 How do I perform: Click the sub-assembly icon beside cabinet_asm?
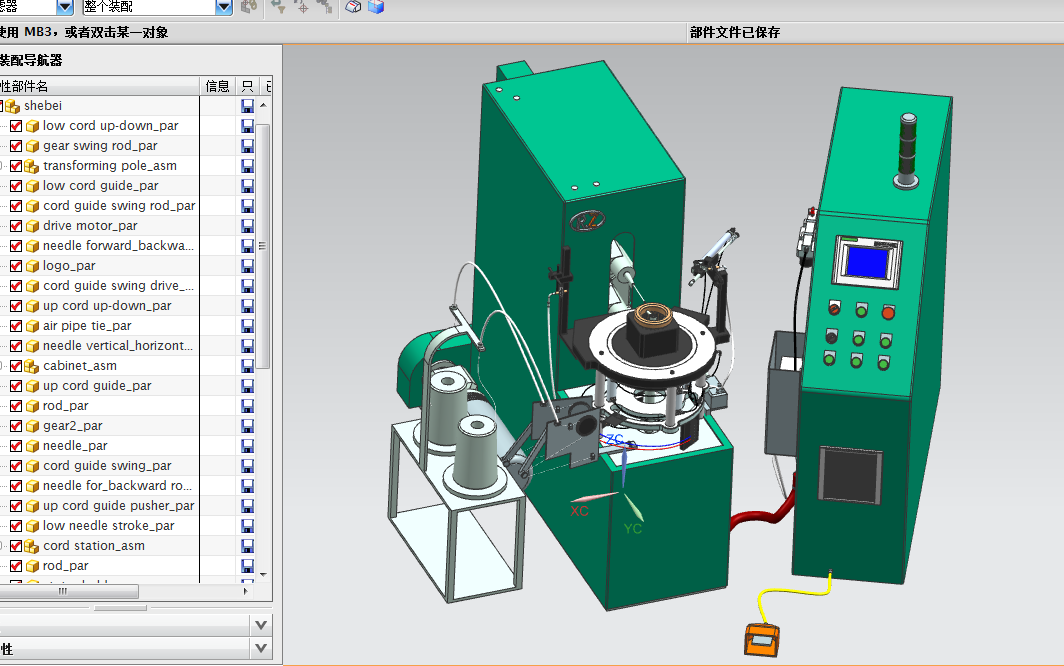pos(32,366)
